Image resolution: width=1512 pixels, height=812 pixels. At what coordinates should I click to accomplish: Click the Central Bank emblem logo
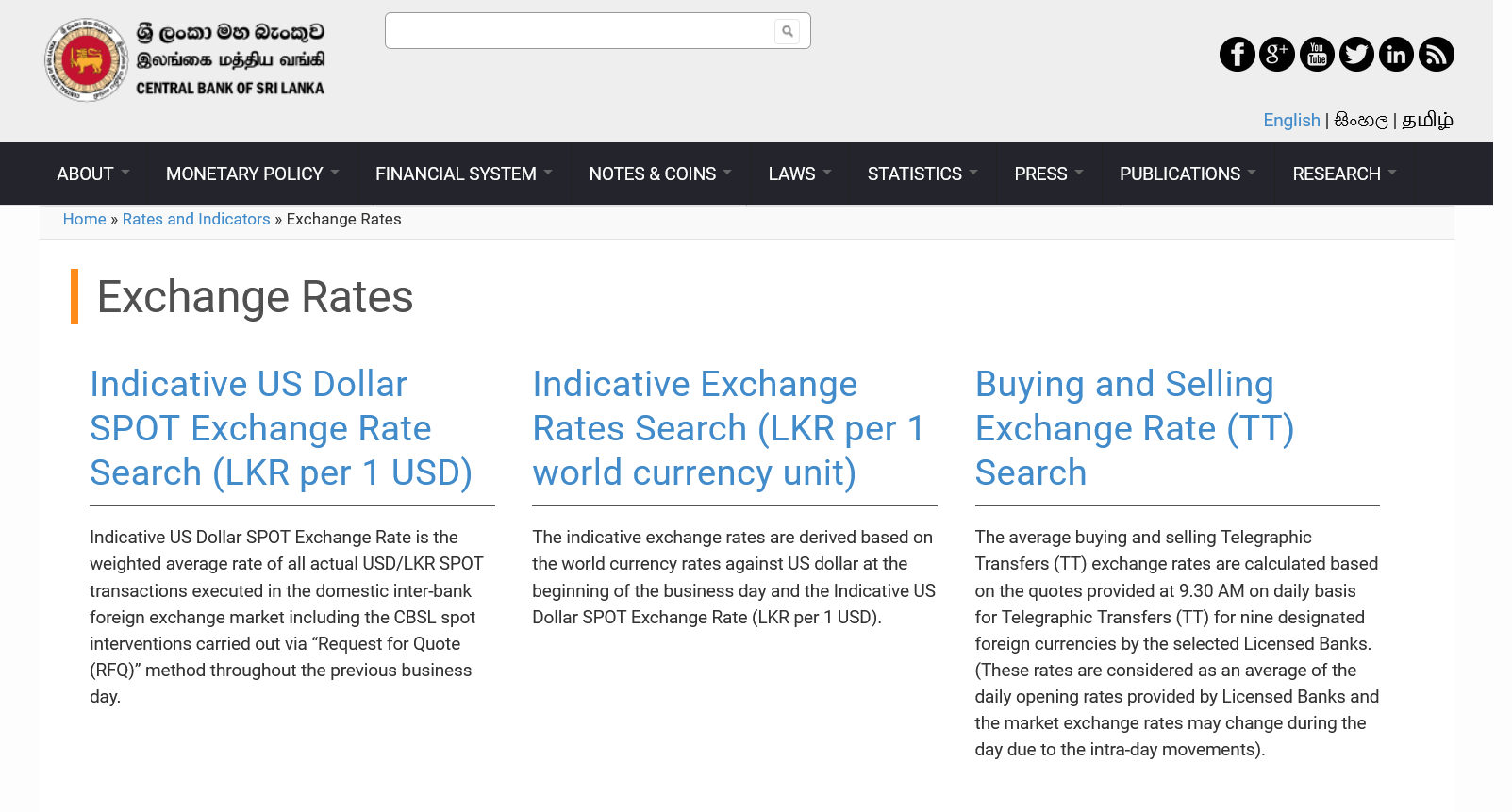(x=86, y=59)
